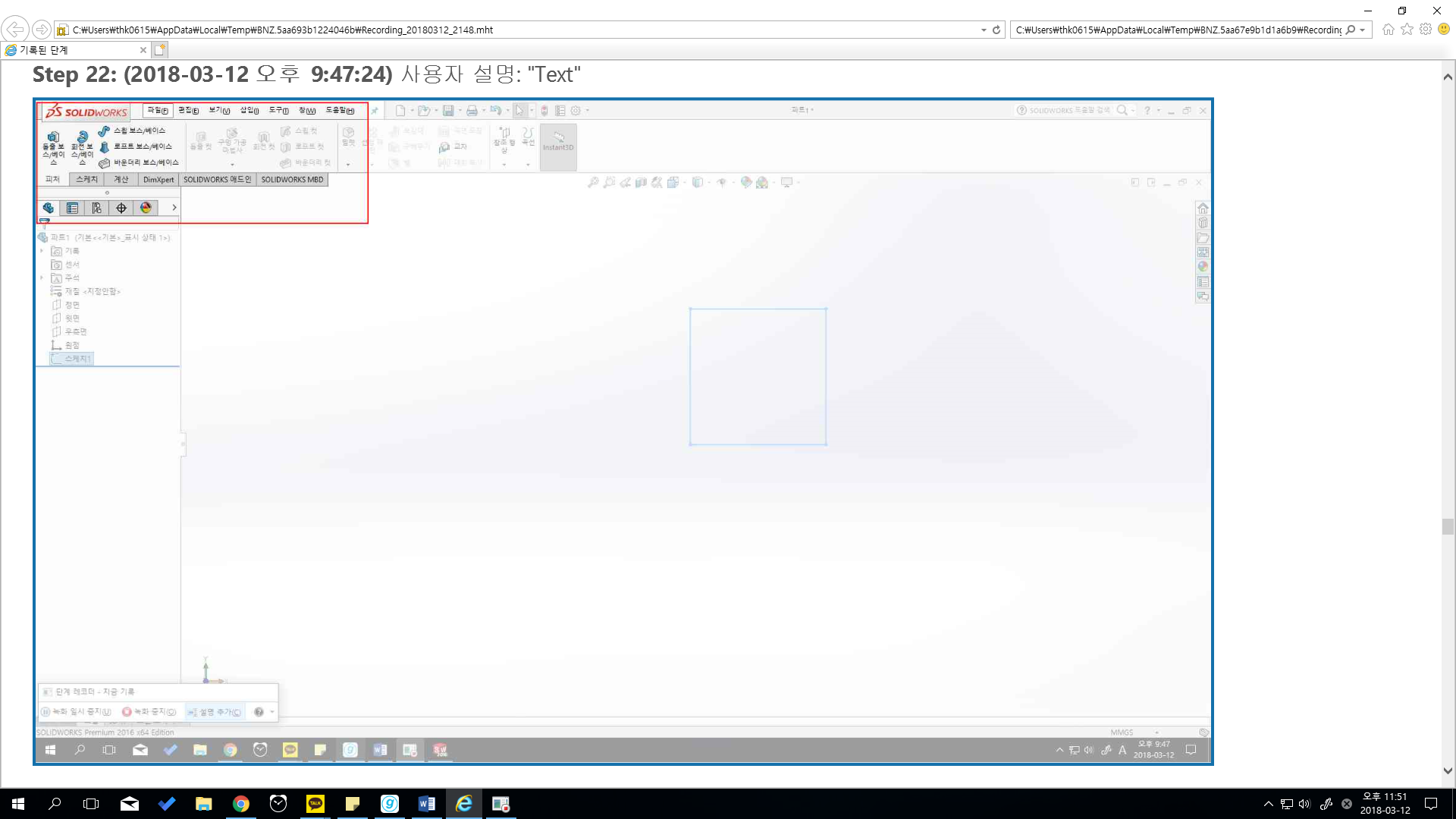This screenshot has width=1456, height=819.
Task: Click Zoom to Fit icon in heads-up toolbar
Action: coord(593,182)
